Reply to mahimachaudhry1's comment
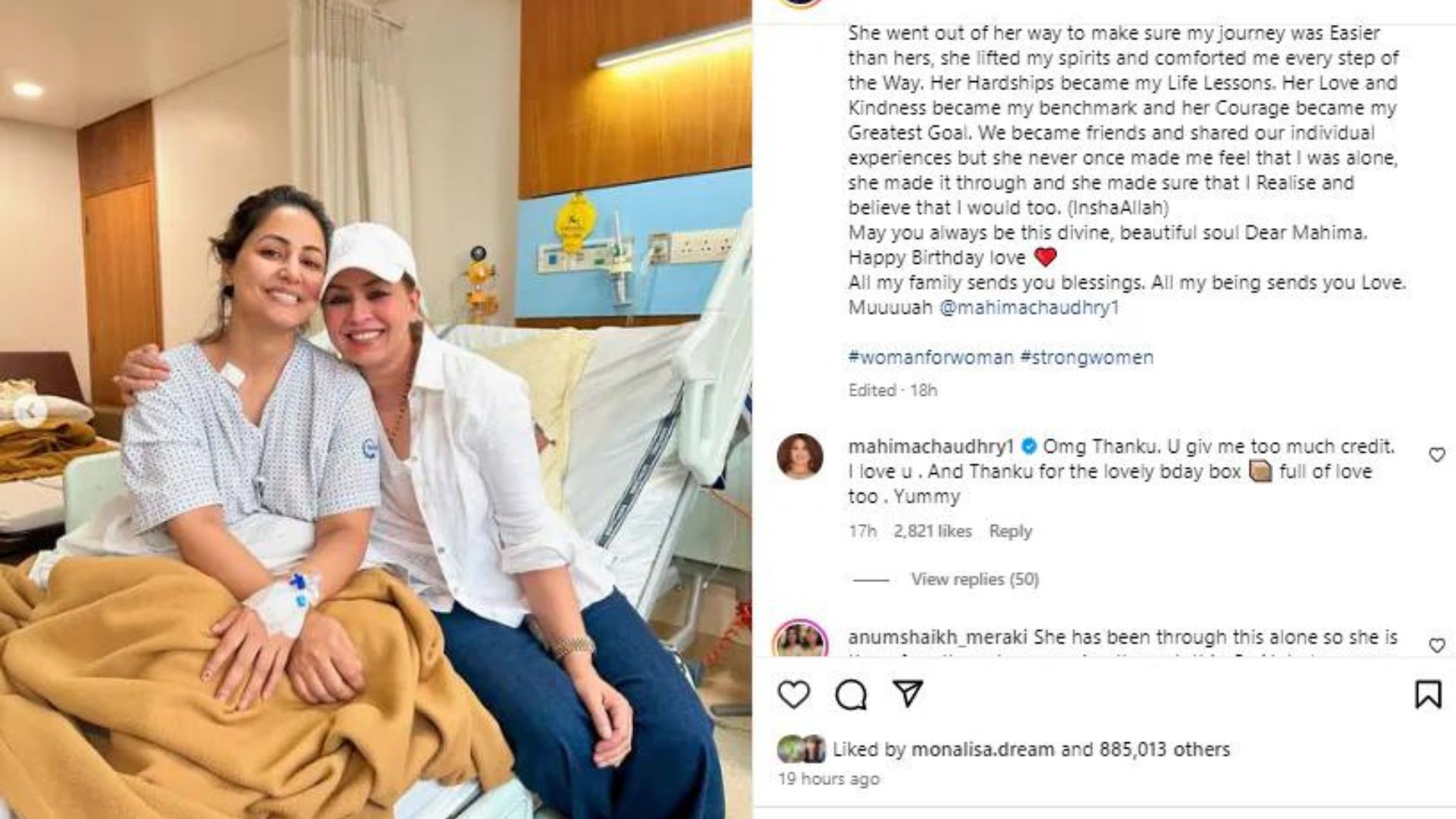1456x819 pixels. click(x=1010, y=532)
